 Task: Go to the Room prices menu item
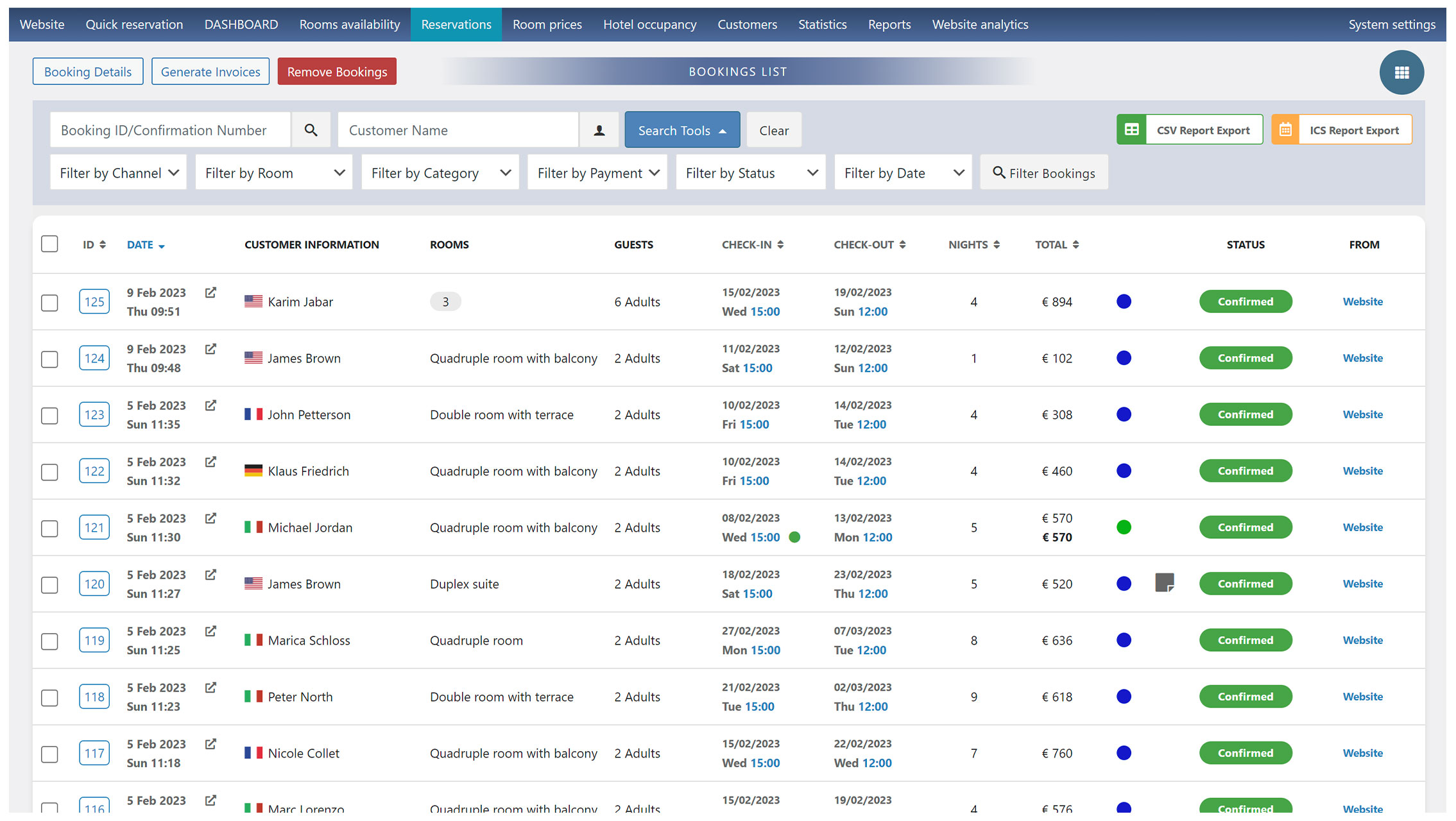pos(547,24)
